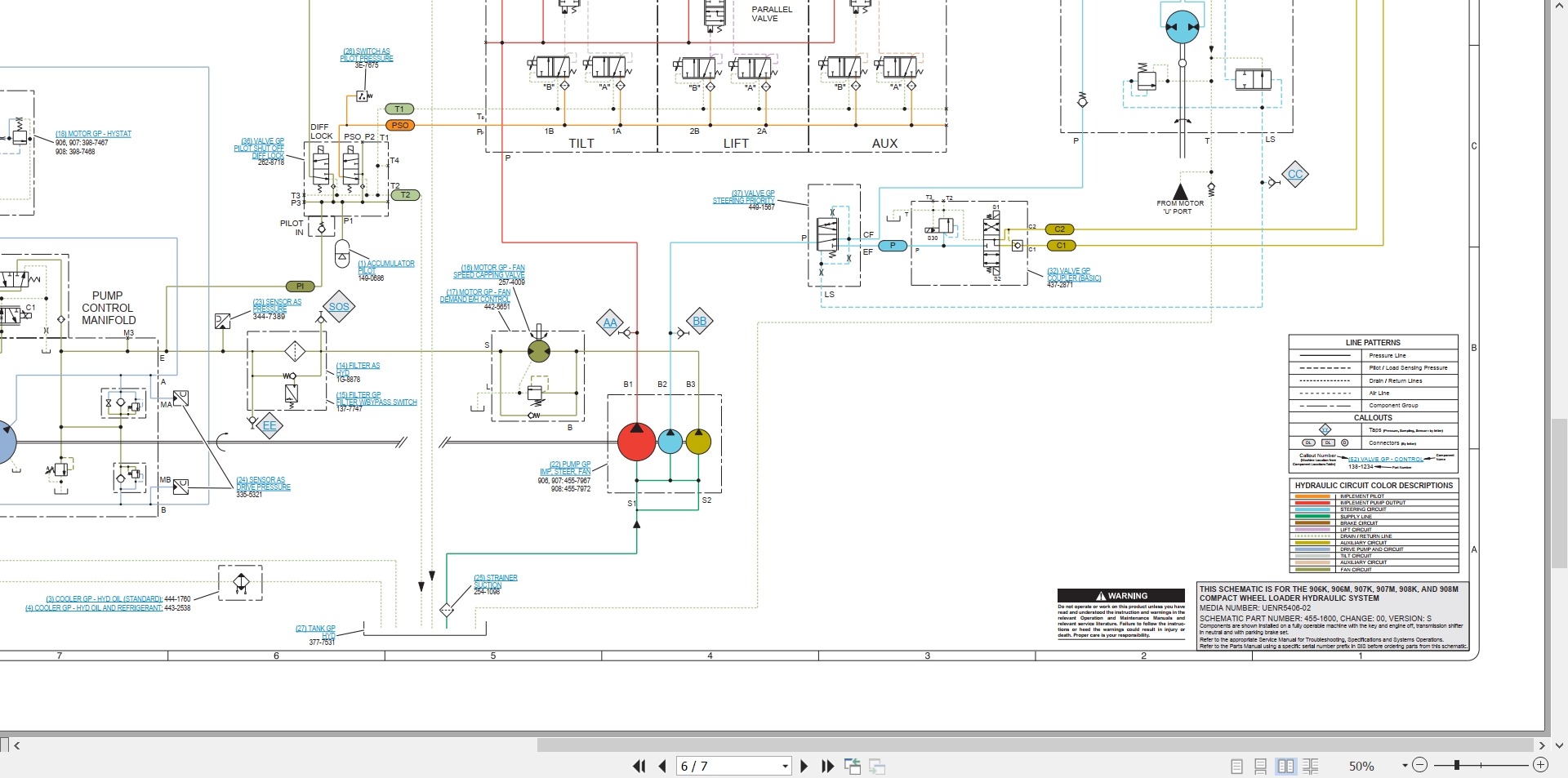The width and height of the screenshot is (1568, 778).
Task: Open the (26) SWITCH AS PILOT PRESSURE link
Action: pos(367,55)
